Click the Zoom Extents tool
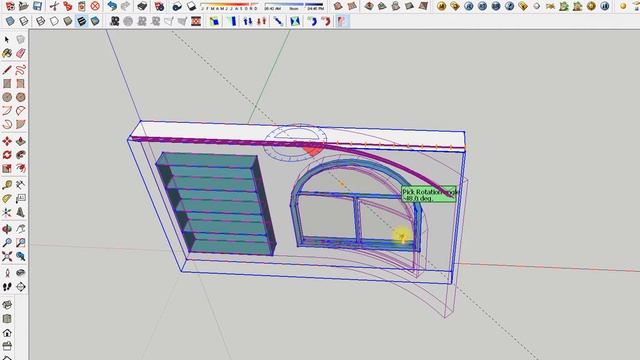This screenshot has height=360, width=640. click(7, 256)
